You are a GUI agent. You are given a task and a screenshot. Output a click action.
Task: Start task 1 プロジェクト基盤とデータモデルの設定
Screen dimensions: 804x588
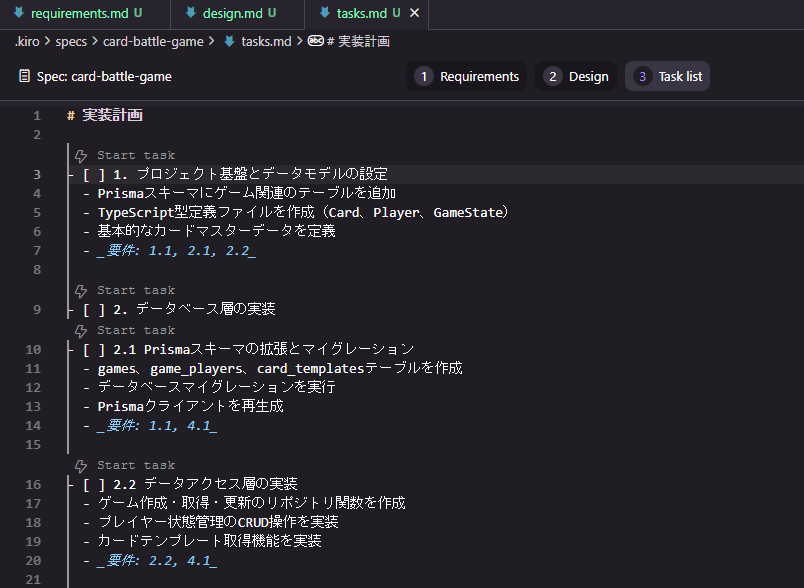(136, 155)
